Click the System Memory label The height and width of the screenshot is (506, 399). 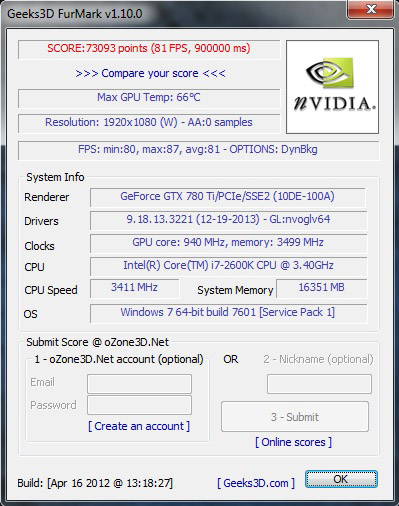(x=235, y=290)
